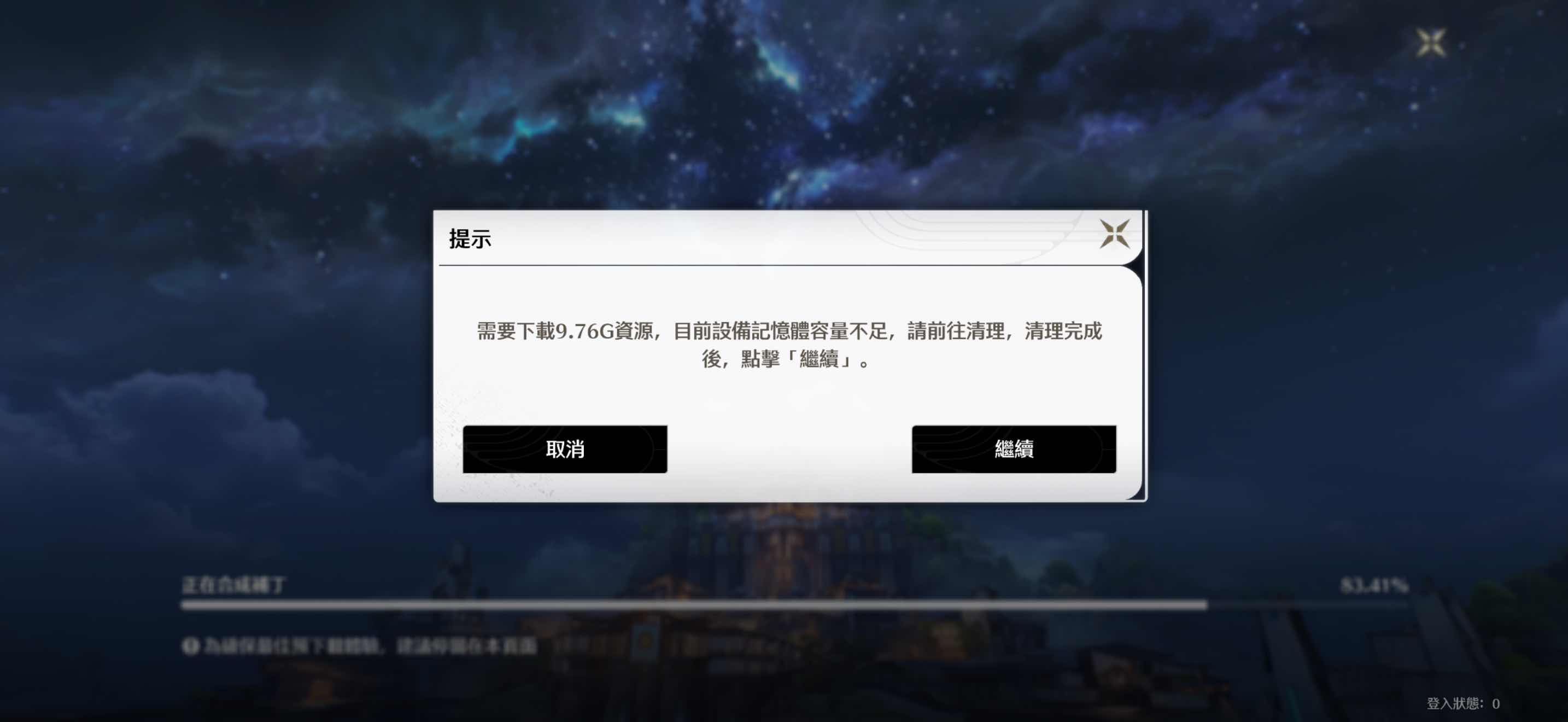
Task: Click the 正在合成補丁 status label
Action: [x=234, y=585]
